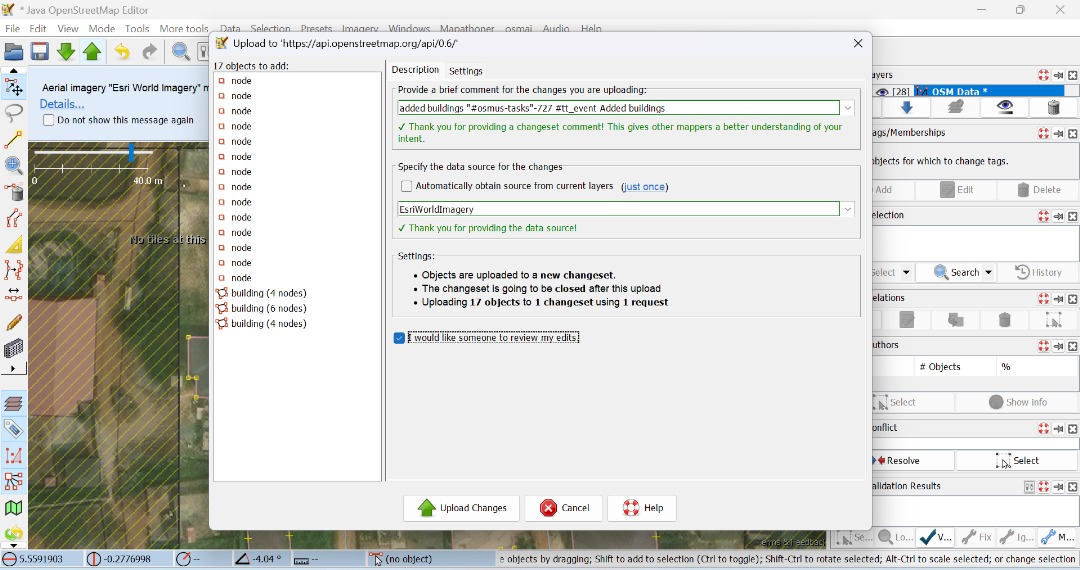Toggle the Tags/Memberships tag icon

[13, 430]
